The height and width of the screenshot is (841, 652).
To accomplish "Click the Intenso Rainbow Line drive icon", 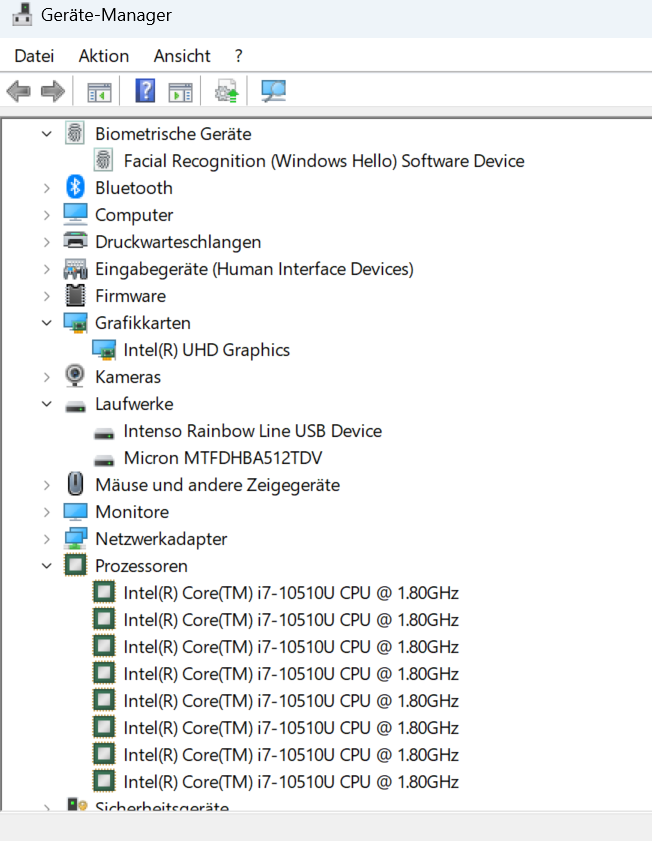I will 104,434.
